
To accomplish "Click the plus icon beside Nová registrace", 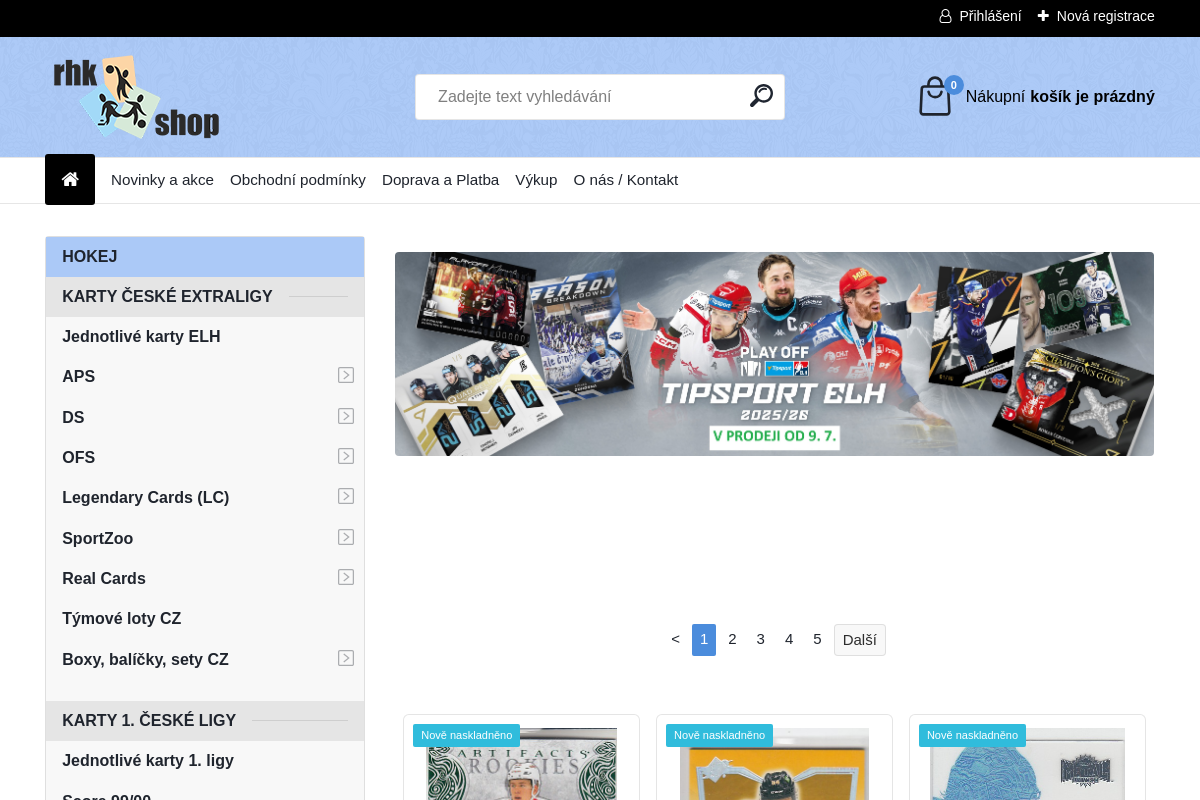I will 1043,16.
